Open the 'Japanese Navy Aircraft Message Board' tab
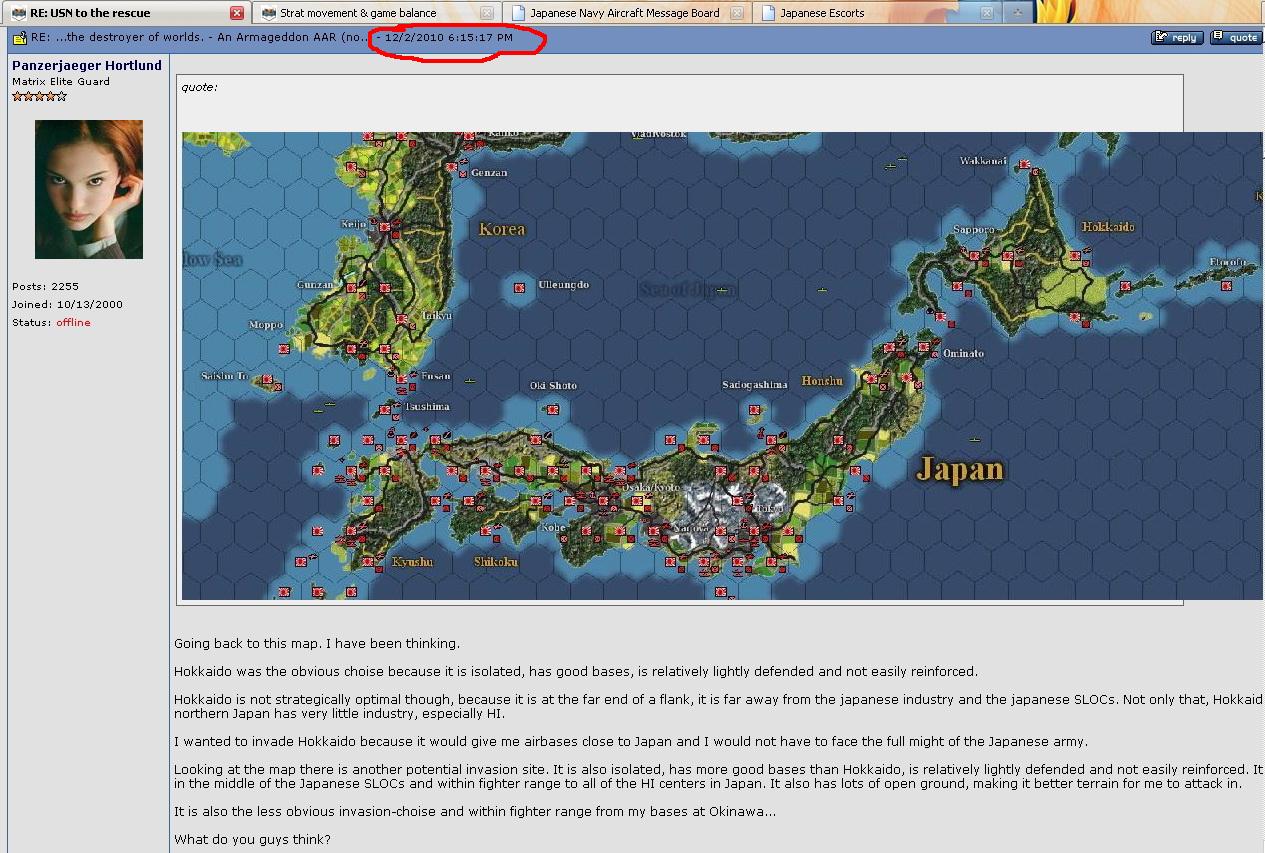The width and height of the screenshot is (1265, 853). tap(627, 13)
